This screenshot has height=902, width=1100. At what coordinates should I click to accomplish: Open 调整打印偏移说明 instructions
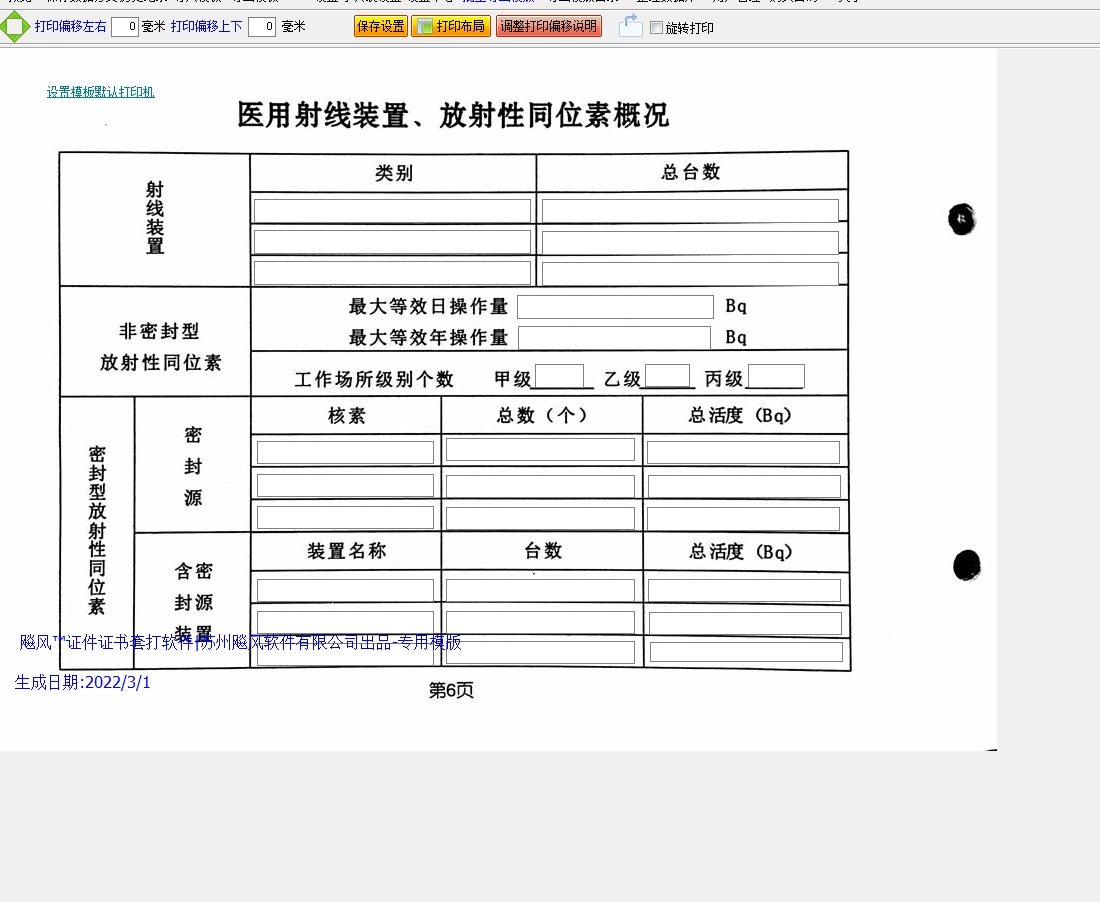[x=548, y=27]
